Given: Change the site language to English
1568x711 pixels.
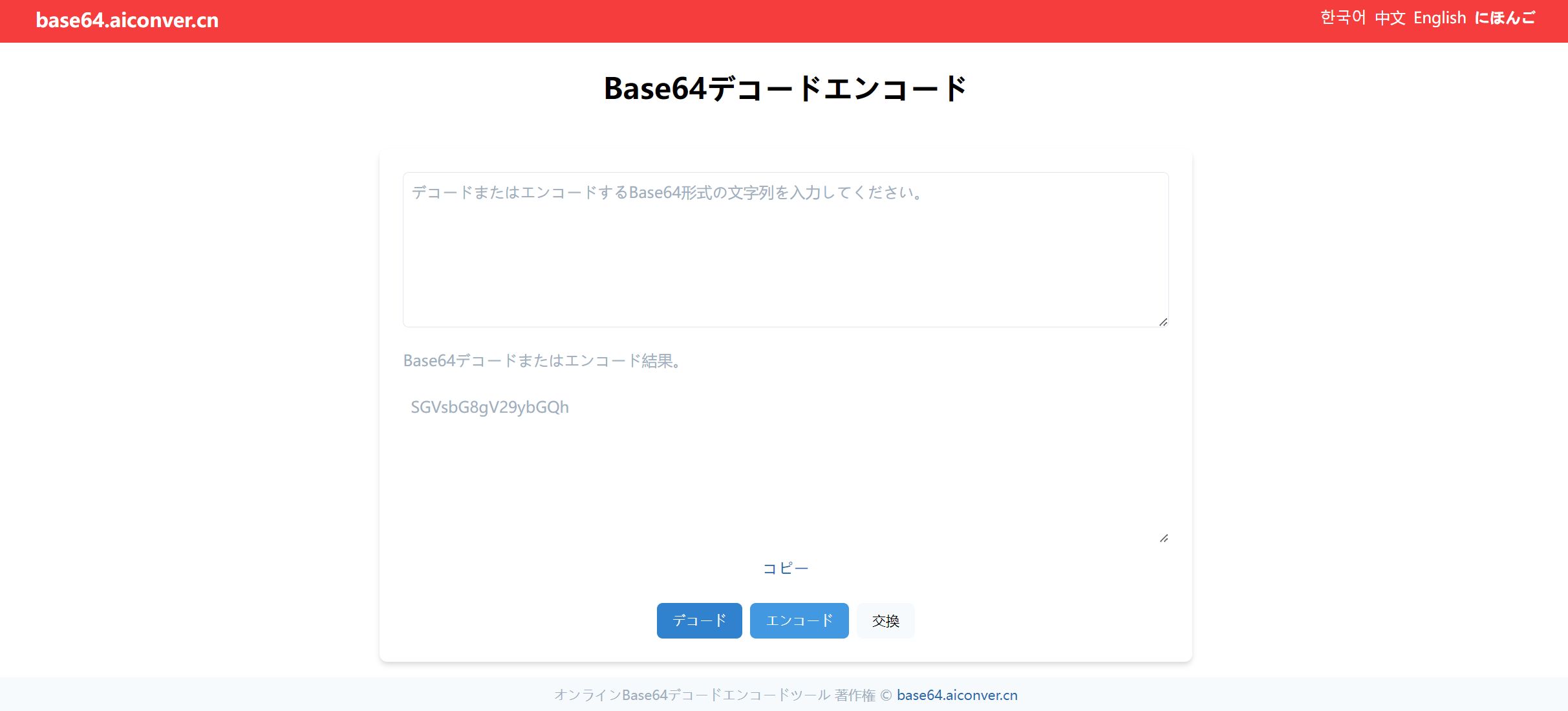Looking at the screenshot, I should (1439, 17).
